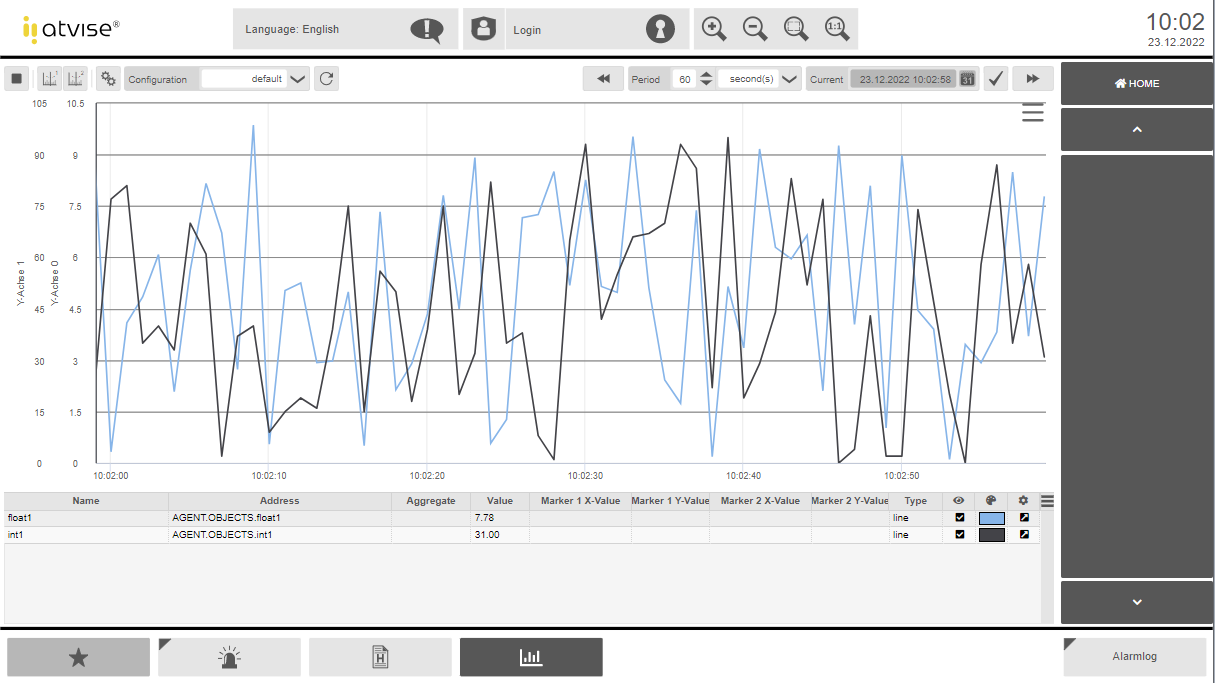Step the trend forward in time
Viewport: 1215px width, 683px height.
click(x=1032, y=79)
